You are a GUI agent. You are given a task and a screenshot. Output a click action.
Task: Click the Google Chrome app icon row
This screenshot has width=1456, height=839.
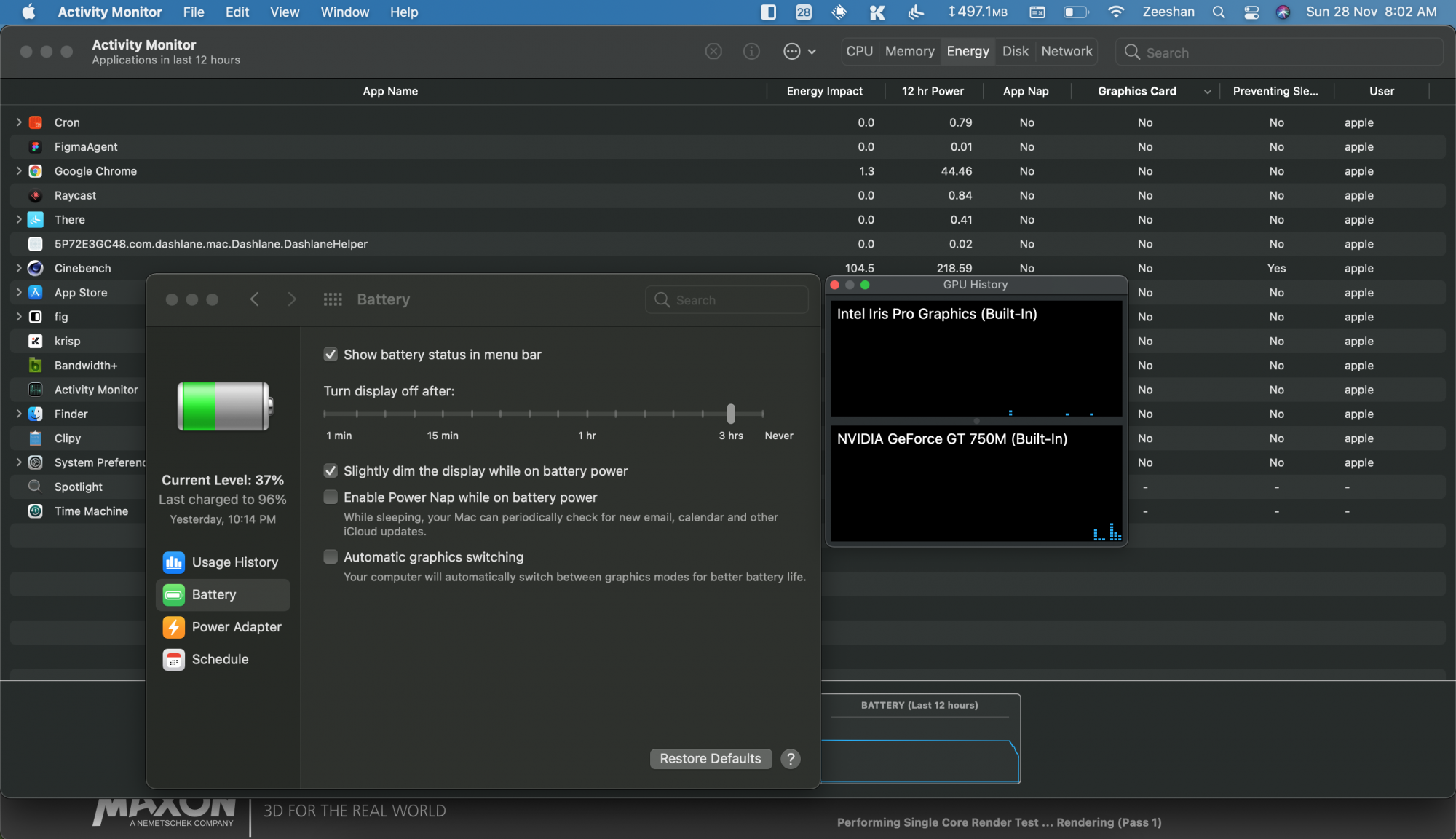35,171
